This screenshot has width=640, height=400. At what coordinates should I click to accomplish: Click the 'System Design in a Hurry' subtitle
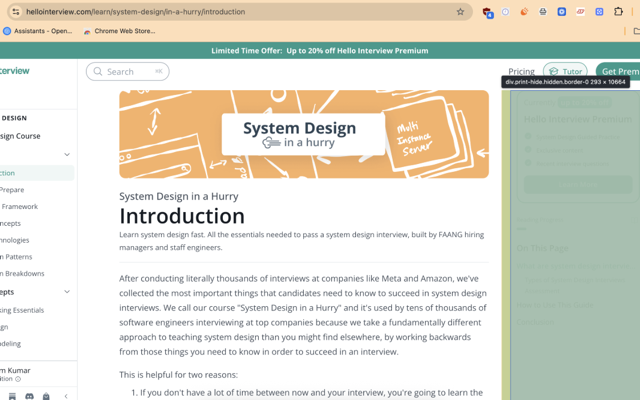coord(179,196)
